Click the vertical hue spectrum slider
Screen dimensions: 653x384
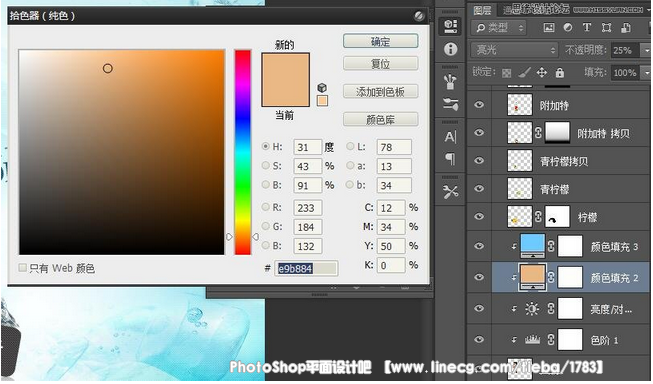[242, 152]
